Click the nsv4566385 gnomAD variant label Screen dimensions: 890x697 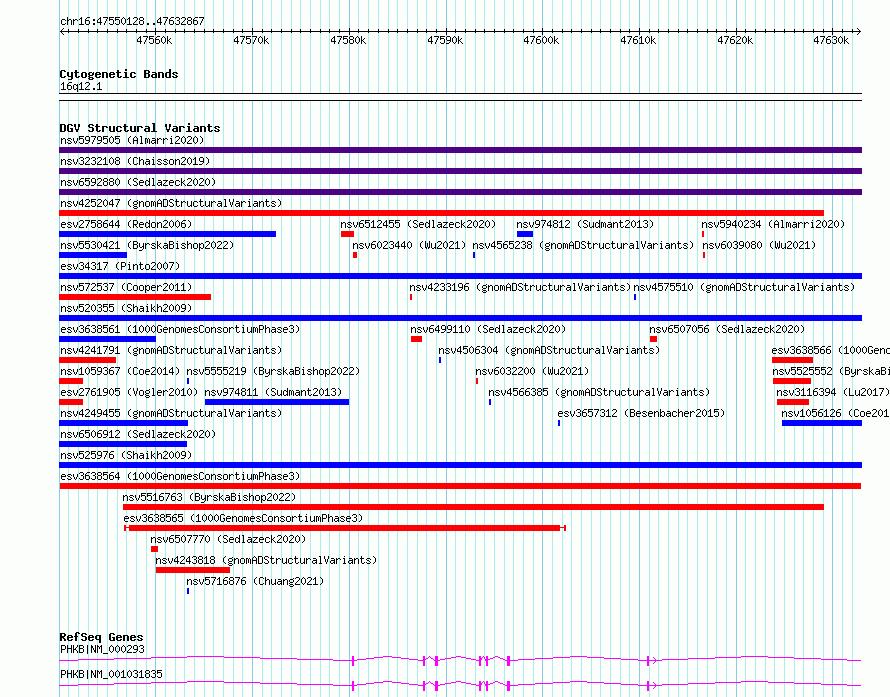click(599, 392)
